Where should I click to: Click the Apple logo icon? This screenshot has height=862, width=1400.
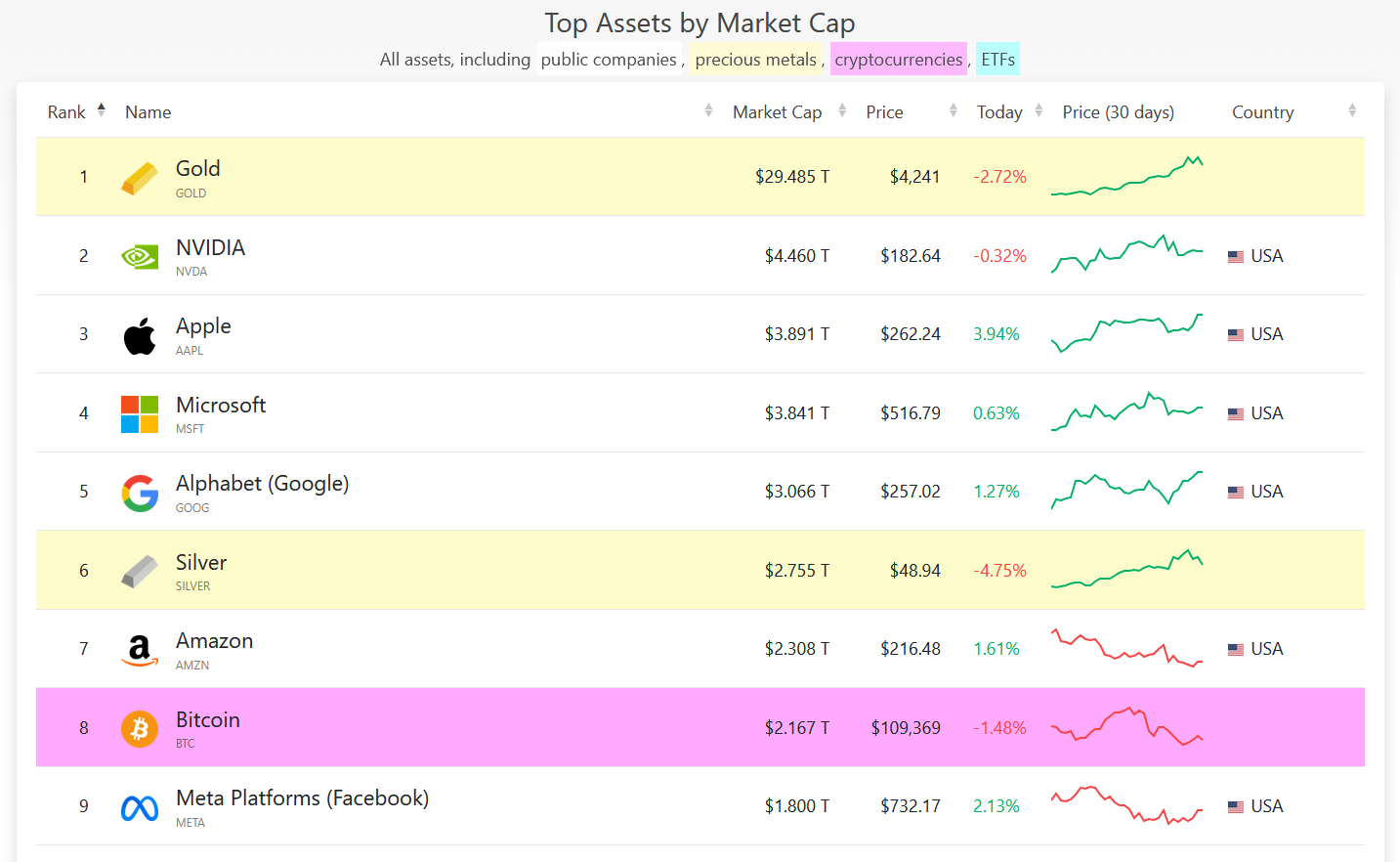140,335
